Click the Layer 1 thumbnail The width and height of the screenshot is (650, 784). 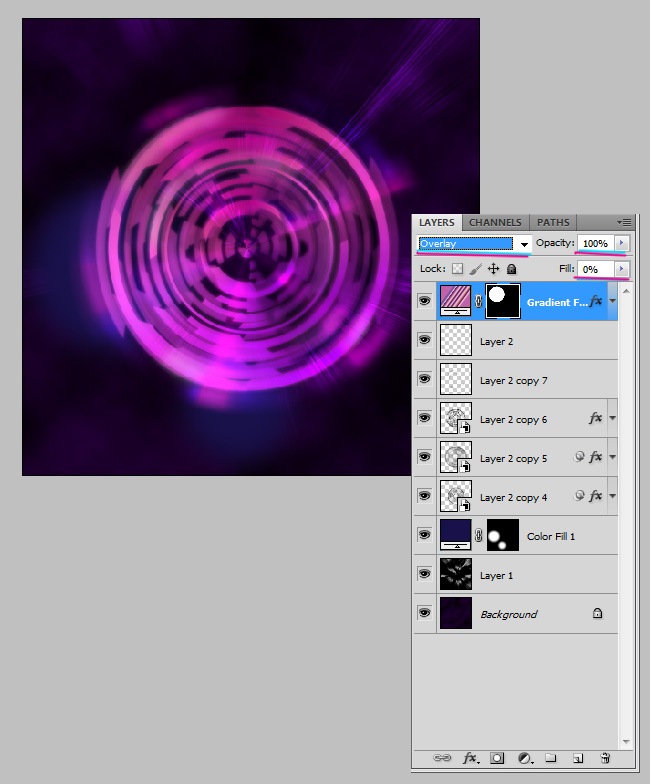pos(456,574)
